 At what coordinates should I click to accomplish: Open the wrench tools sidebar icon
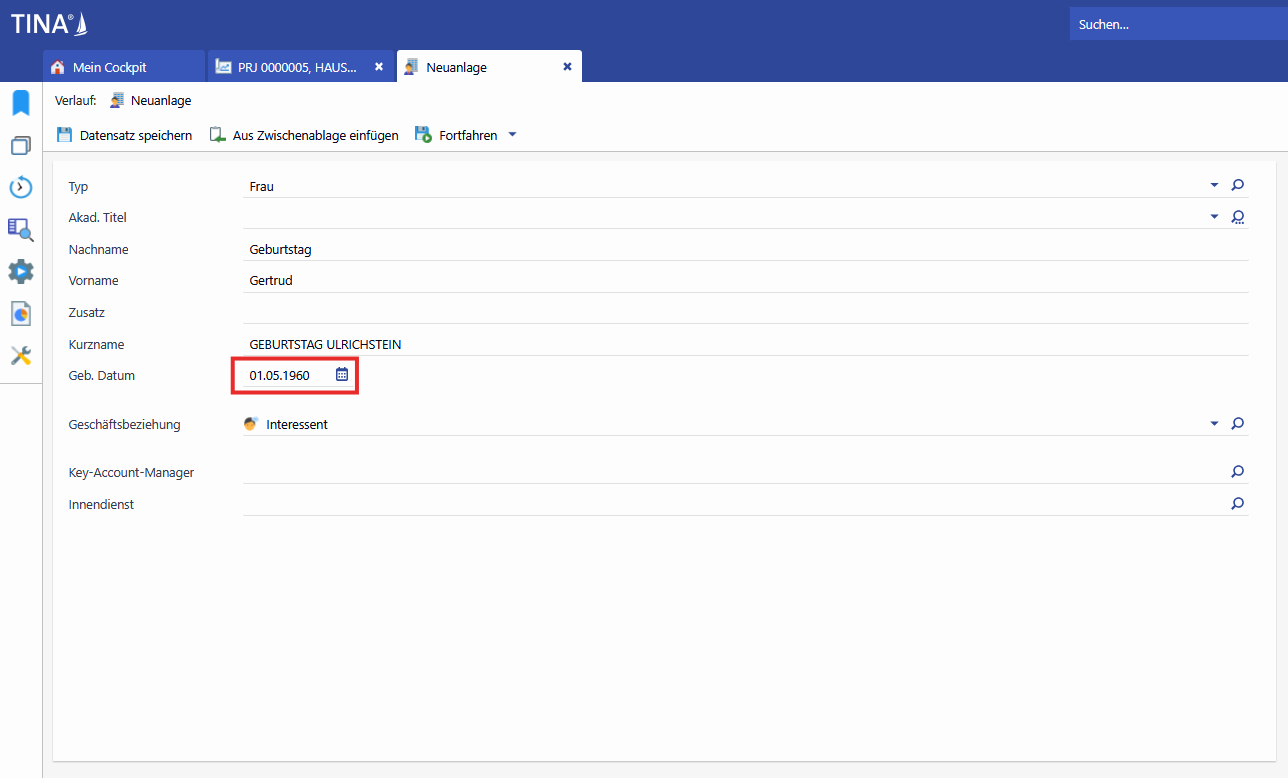[x=21, y=356]
